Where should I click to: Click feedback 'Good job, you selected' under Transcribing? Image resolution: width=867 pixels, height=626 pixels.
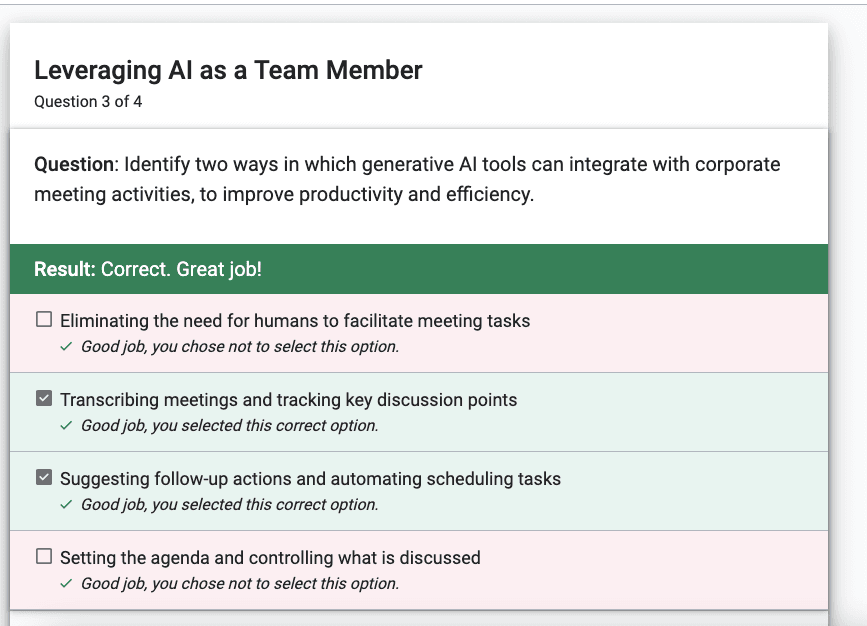[x=230, y=426]
